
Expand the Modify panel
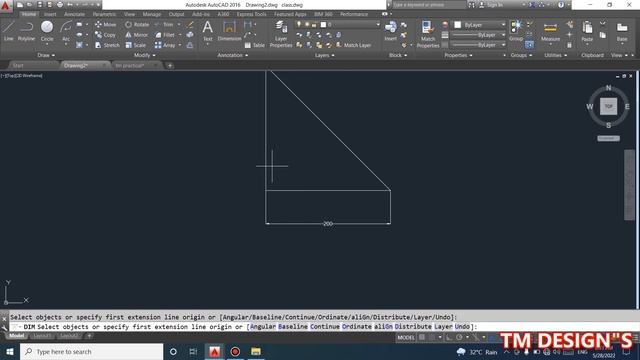tap(144, 55)
